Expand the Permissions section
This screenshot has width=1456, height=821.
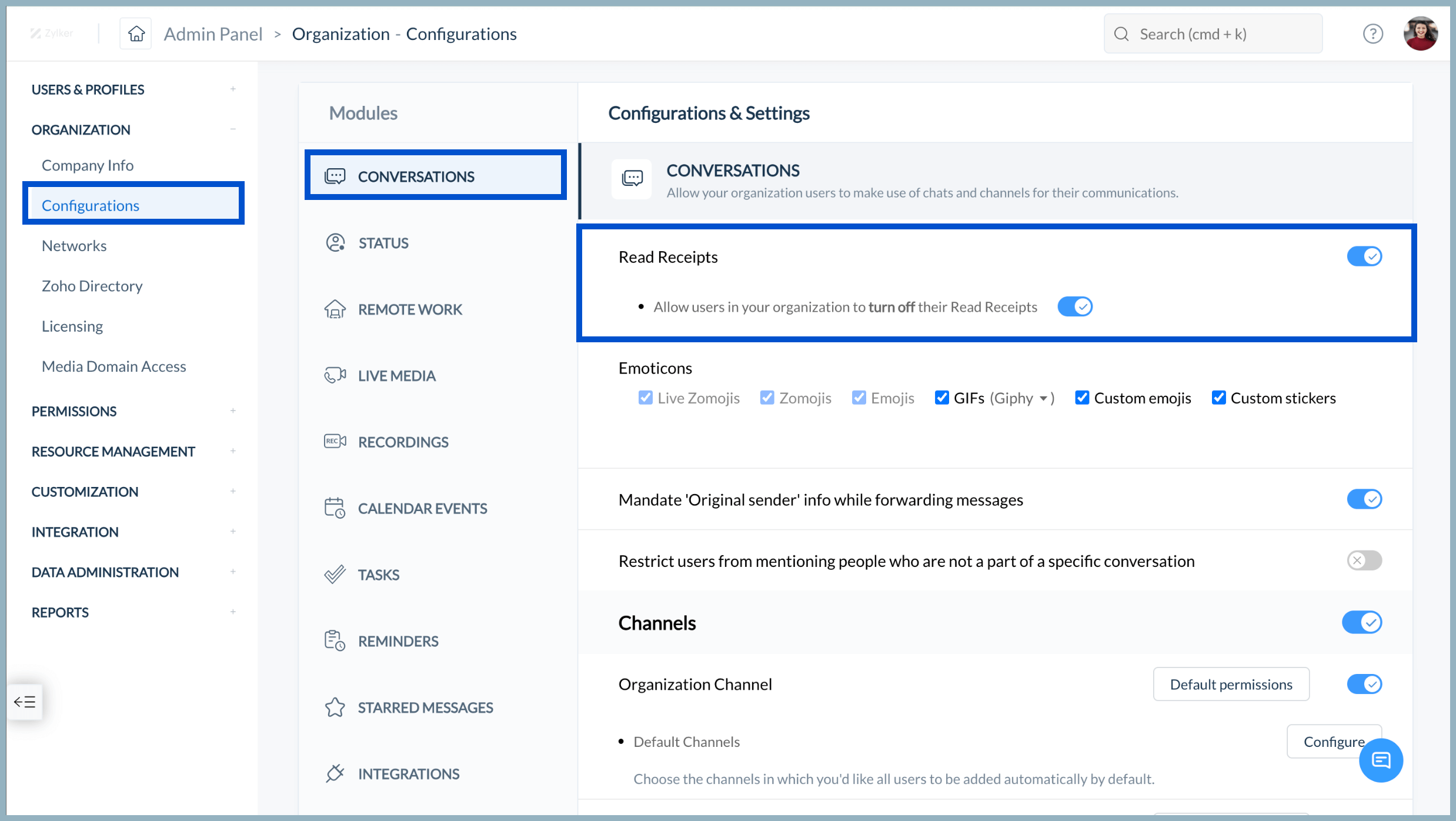point(233,410)
